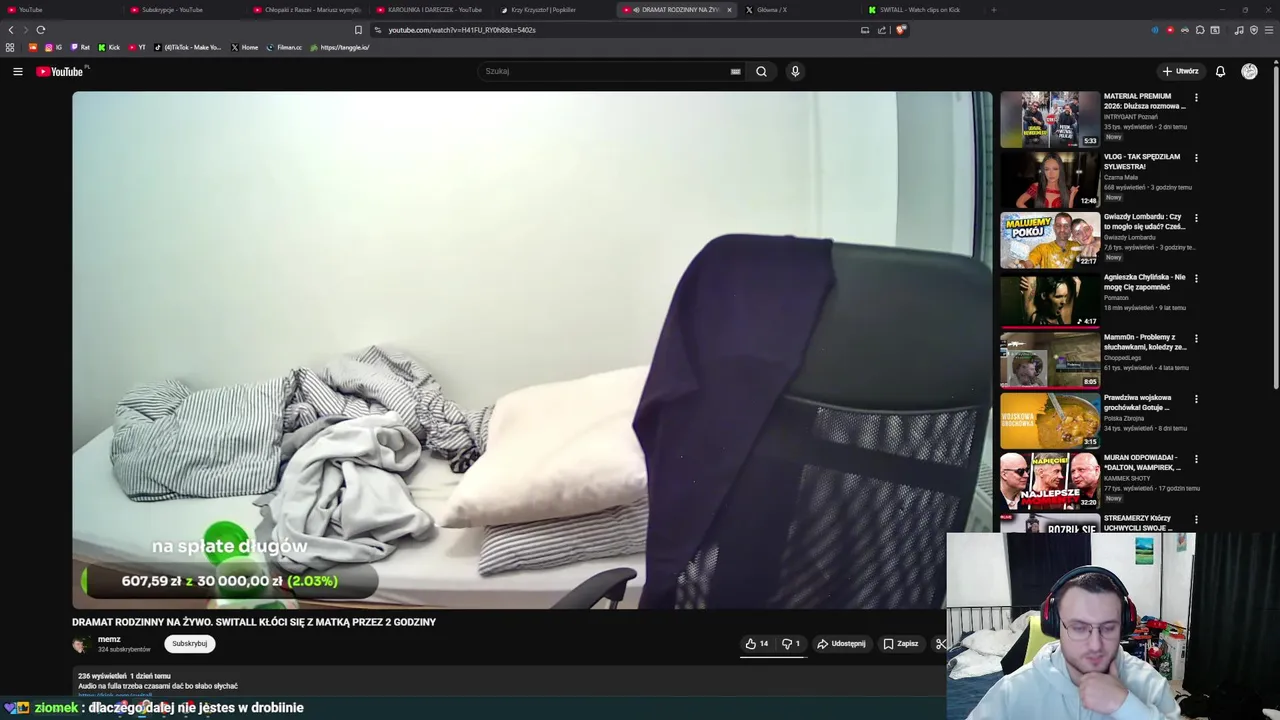Image resolution: width=1280 pixels, height=720 pixels.
Task: Click the address bar URL
Action: 462,30
